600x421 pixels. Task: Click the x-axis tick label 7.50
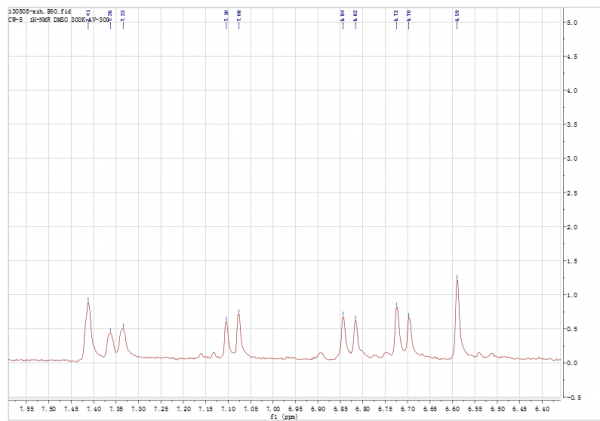pyautogui.click(x=49, y=409)
